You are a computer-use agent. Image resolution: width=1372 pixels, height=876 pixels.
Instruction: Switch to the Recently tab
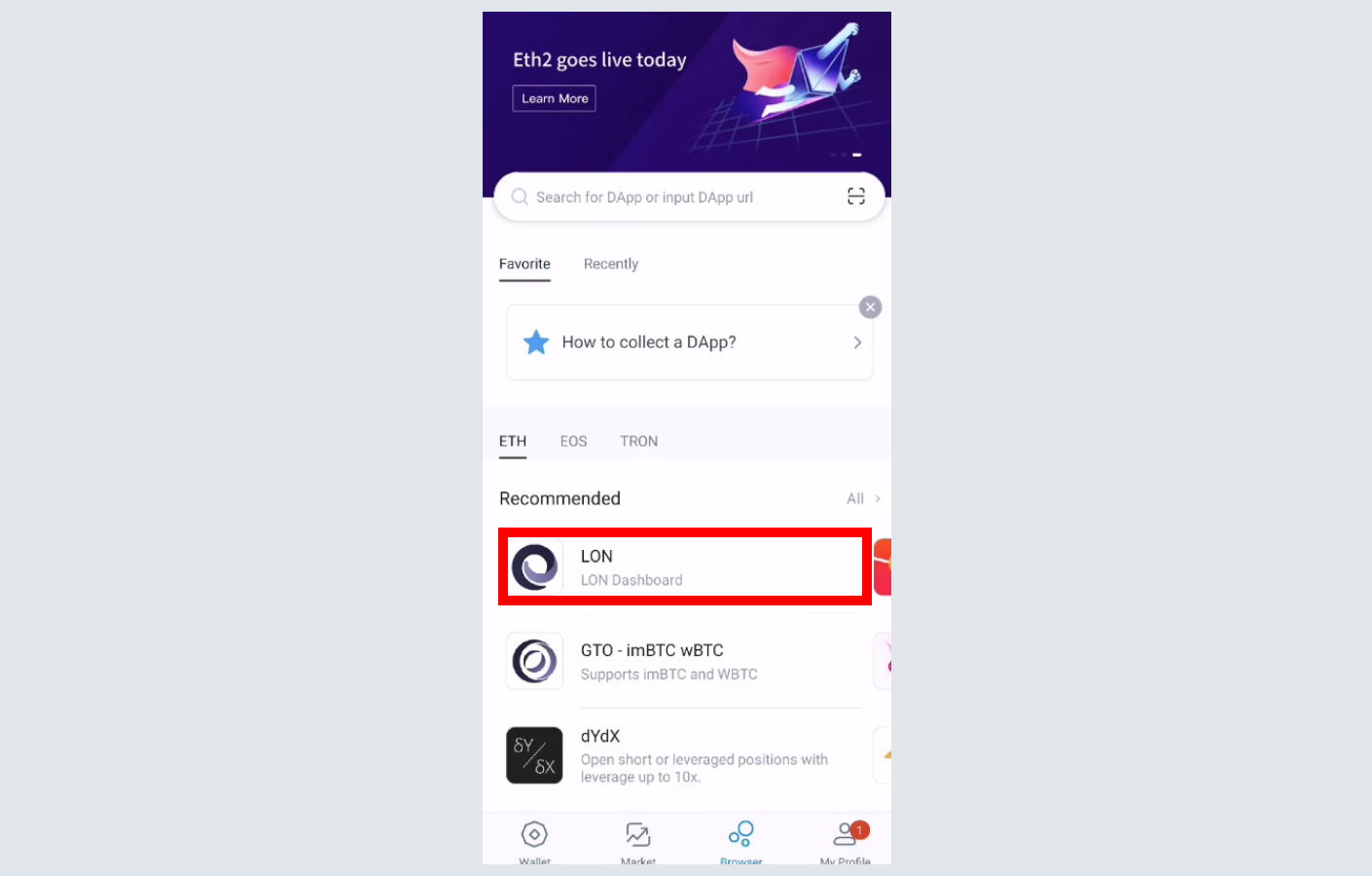611,264
